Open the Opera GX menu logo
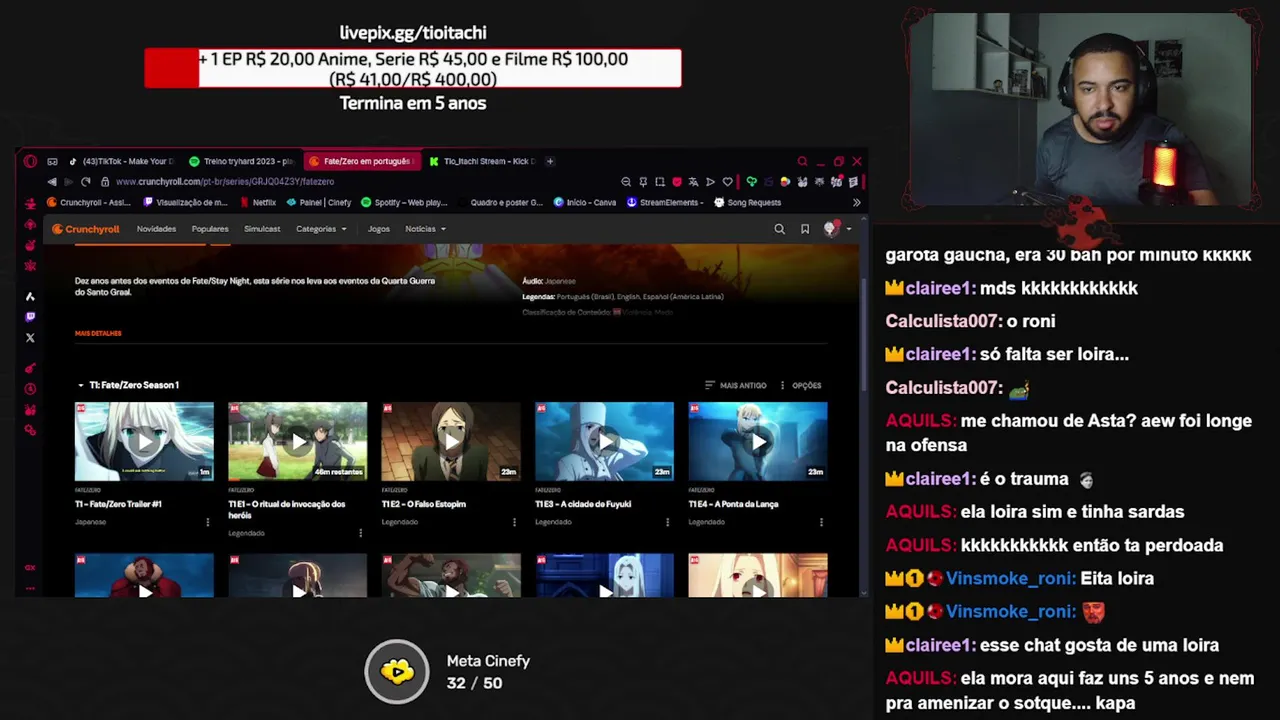Image resolution: width=1280 pixels, height=720 pixels. tap(30, 161)
